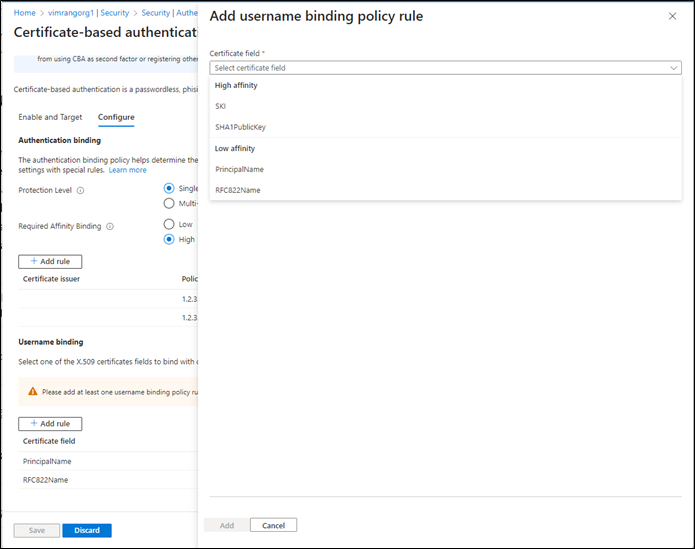The width and height of the screenshot is (695, 549).
Task: Click the Certificate issuer column header
Action: pos(51,279)
